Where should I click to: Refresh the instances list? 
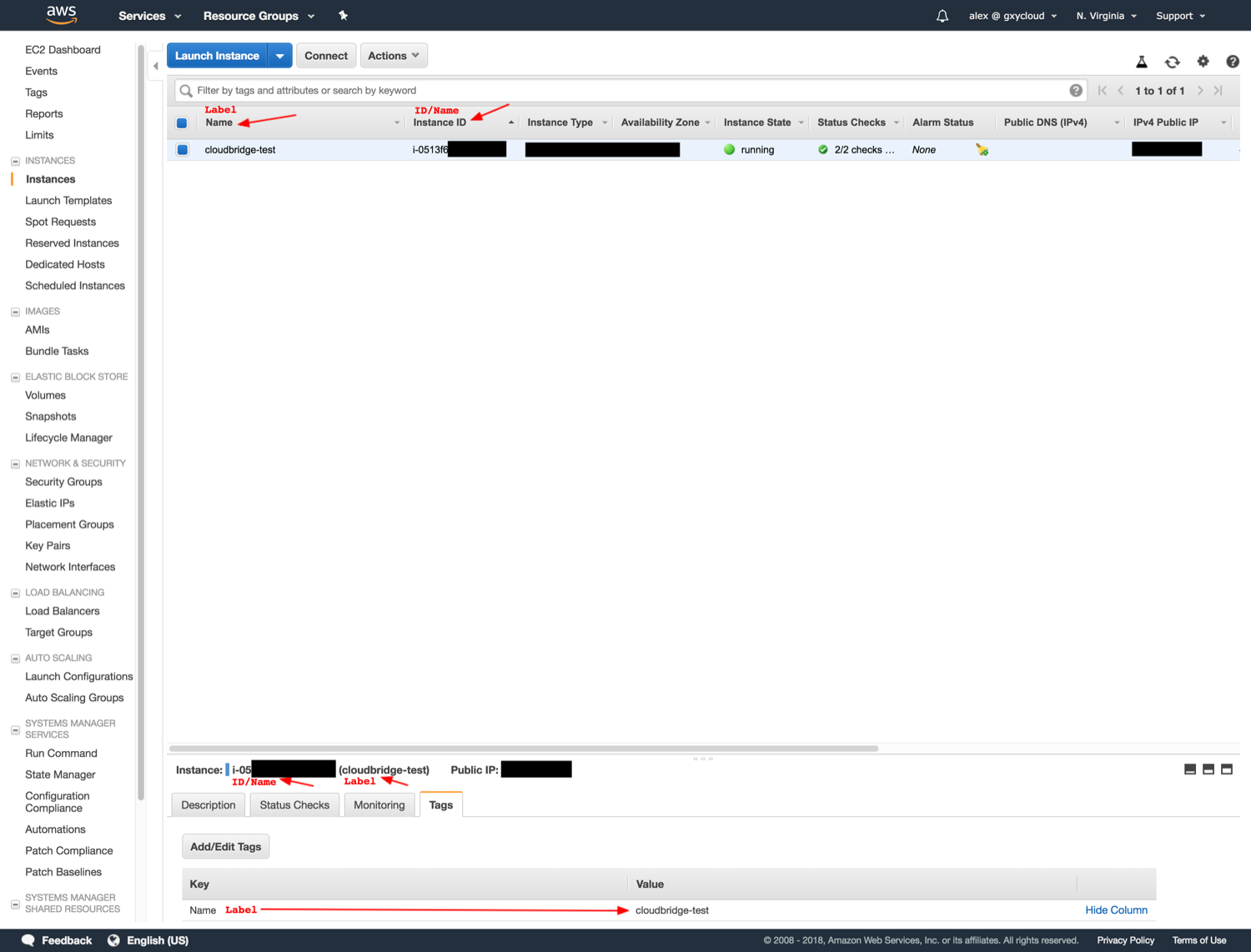[x=1173, y=62]
